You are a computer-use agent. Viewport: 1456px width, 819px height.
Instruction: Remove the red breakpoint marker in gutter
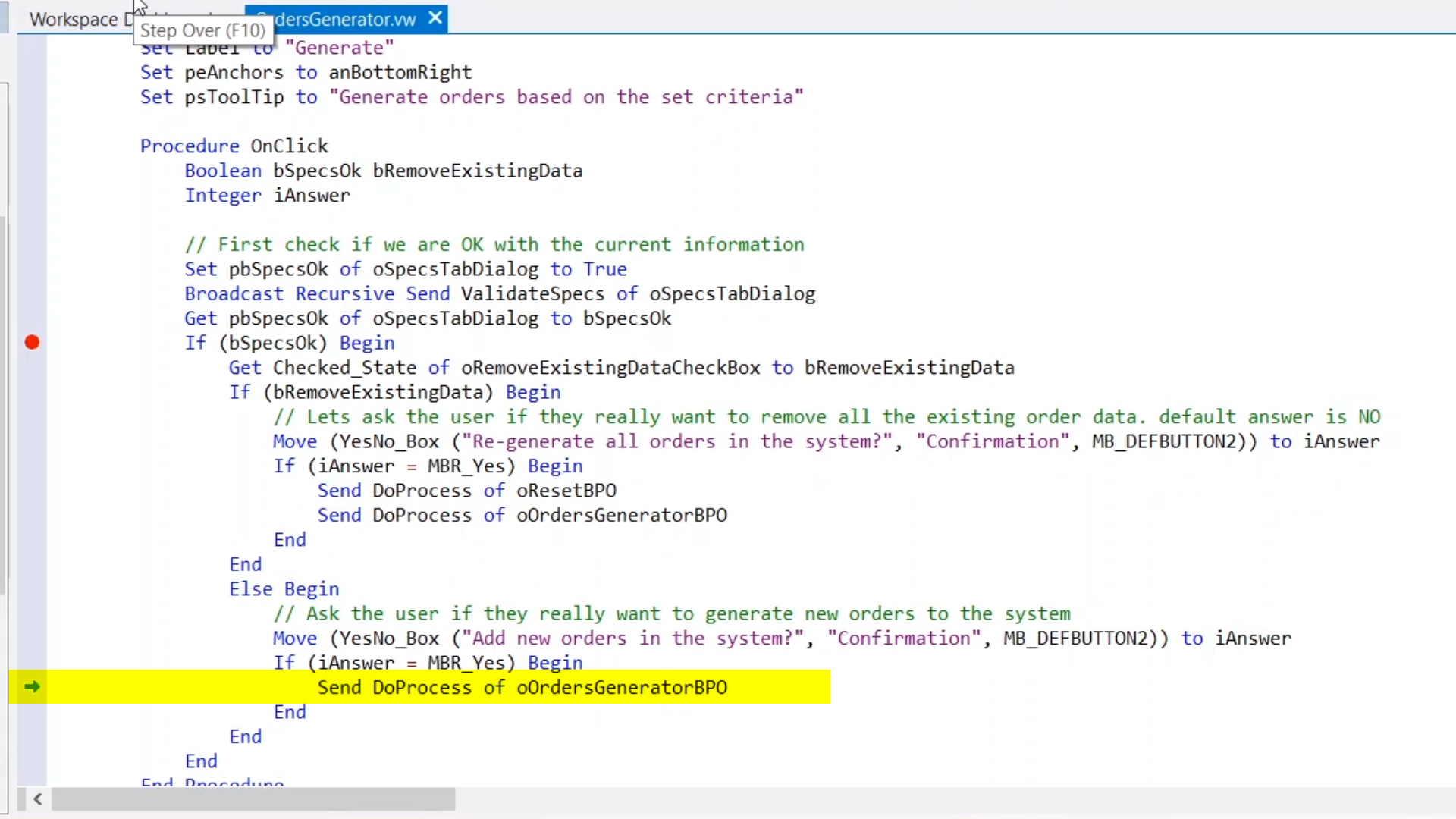32,343
